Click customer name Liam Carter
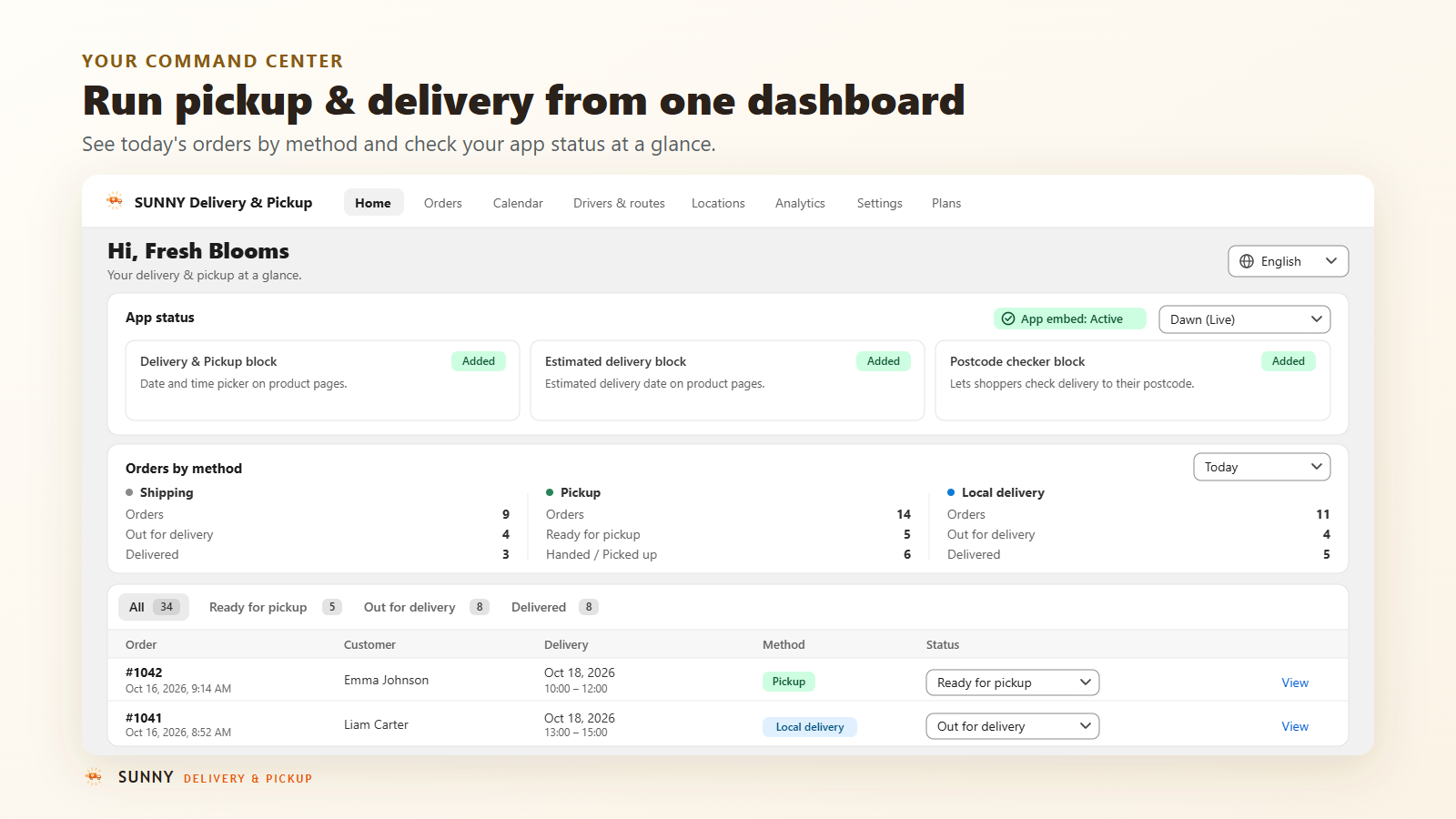Screen dimensions: 1456x819 (376, 724)
